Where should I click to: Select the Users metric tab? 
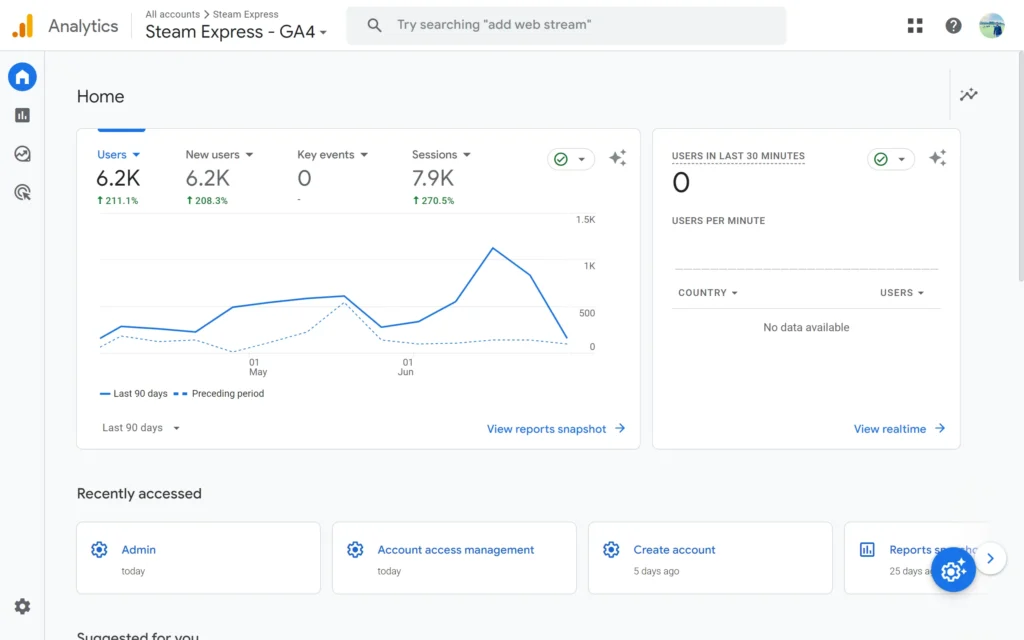[118, 155]
